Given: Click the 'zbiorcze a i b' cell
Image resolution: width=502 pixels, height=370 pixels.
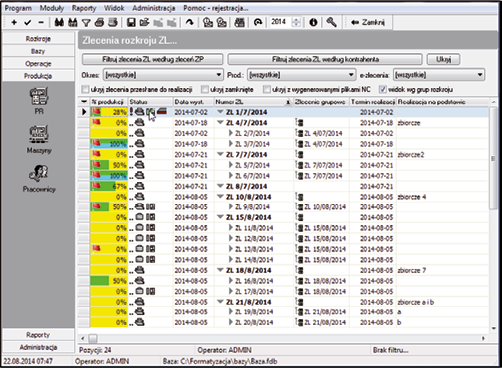Looking at the screenshot, I should (x=415, y=302).
